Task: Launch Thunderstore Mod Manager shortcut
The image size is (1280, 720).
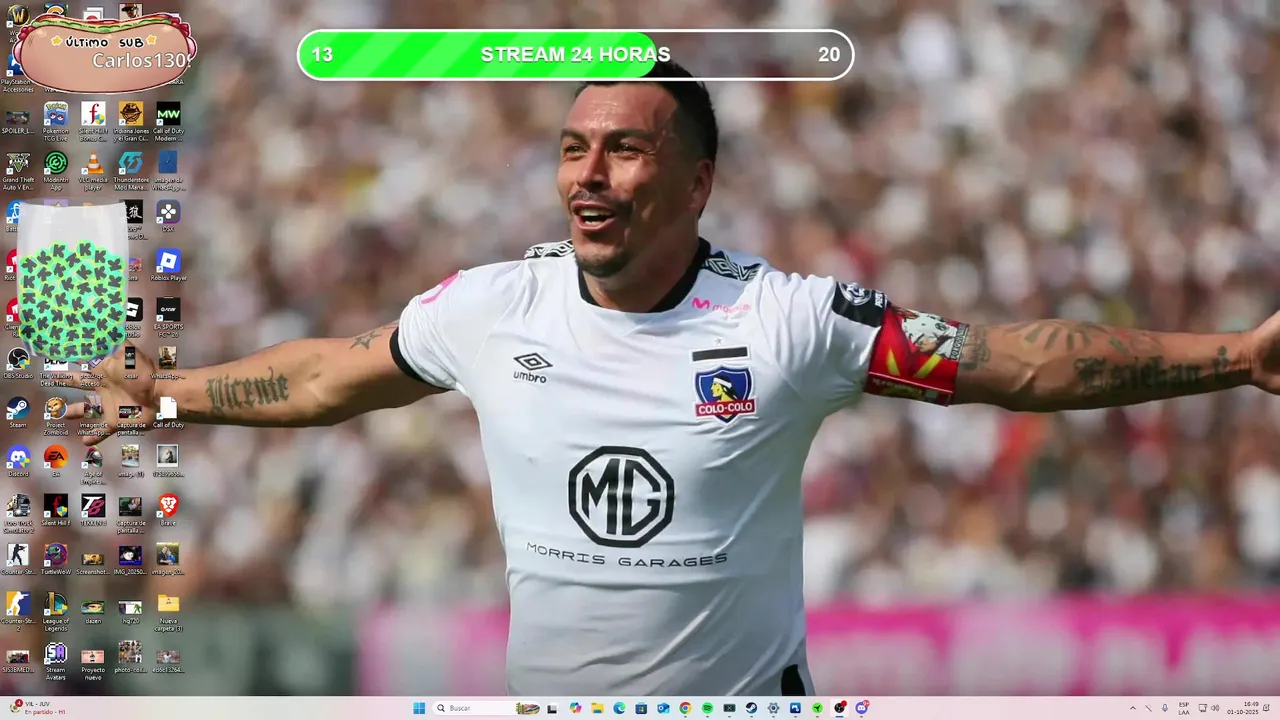Action: (130, 171)
